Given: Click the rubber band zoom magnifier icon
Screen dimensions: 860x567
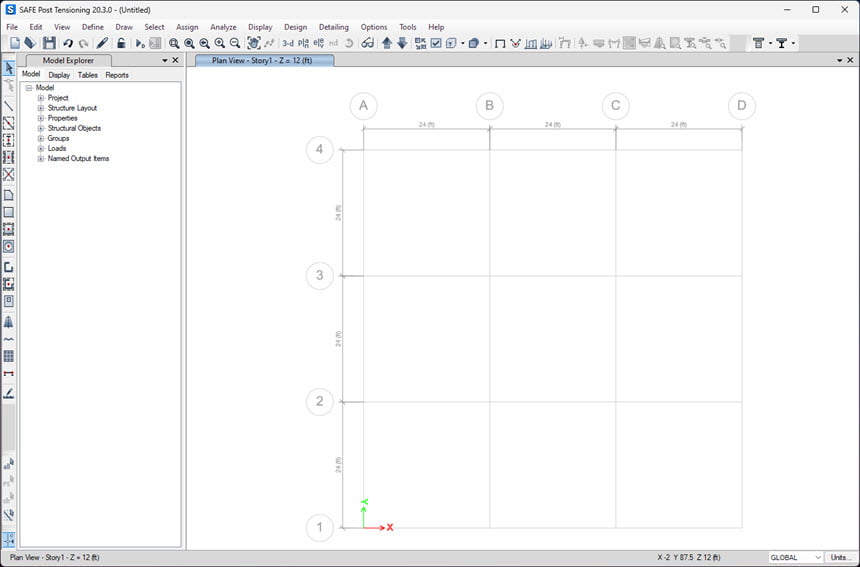Looking at the screenshot, I should pyautogui.click(x=174, y=43).
